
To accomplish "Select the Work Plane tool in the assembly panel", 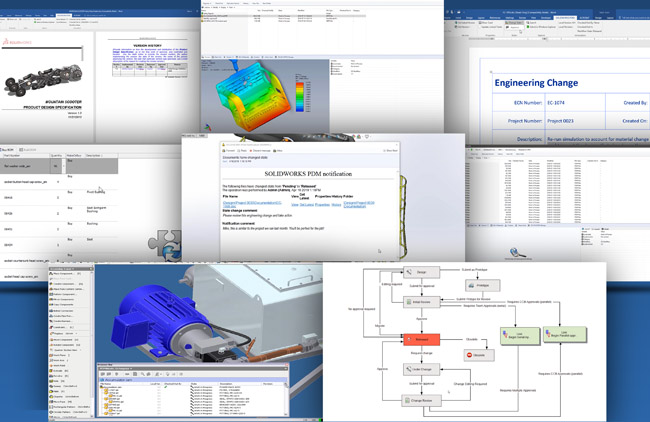I will point(60,355).
